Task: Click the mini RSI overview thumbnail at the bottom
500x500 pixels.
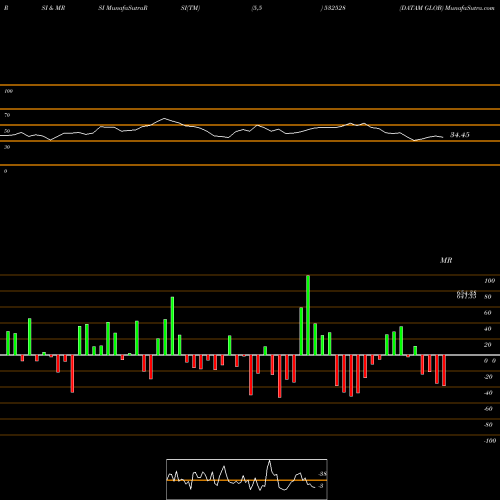Action: (x=247, y=479)
